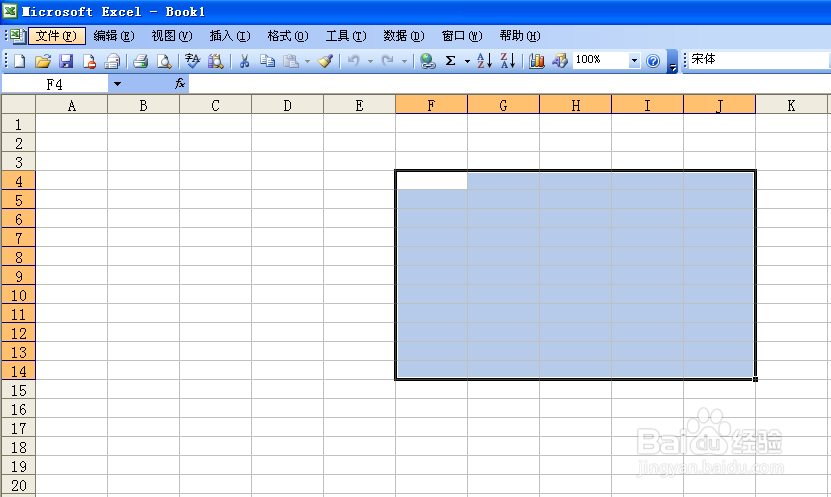Open Print Preview with the magnifier page icon
Screen dimensions: 831x497
pyautogui.click(x=164, y=61)
